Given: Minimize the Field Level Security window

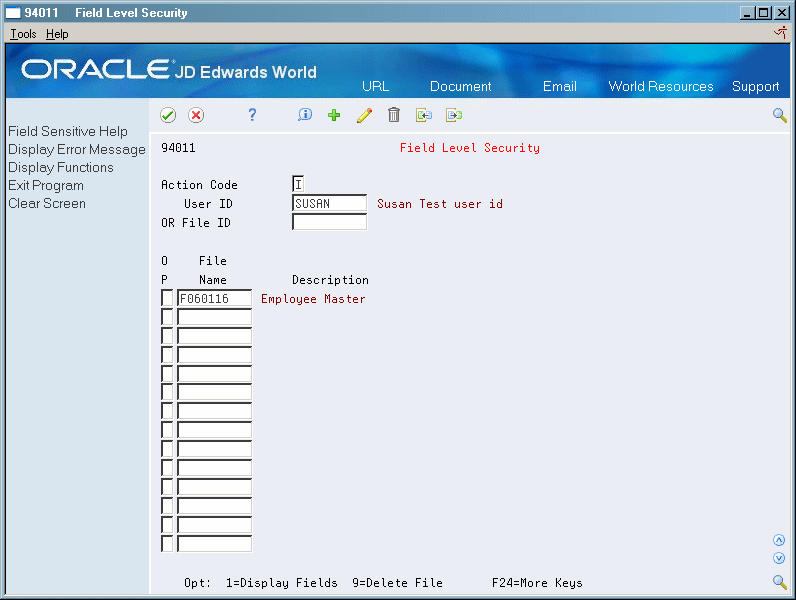Looking at the screenshot, I should (747, 13).
